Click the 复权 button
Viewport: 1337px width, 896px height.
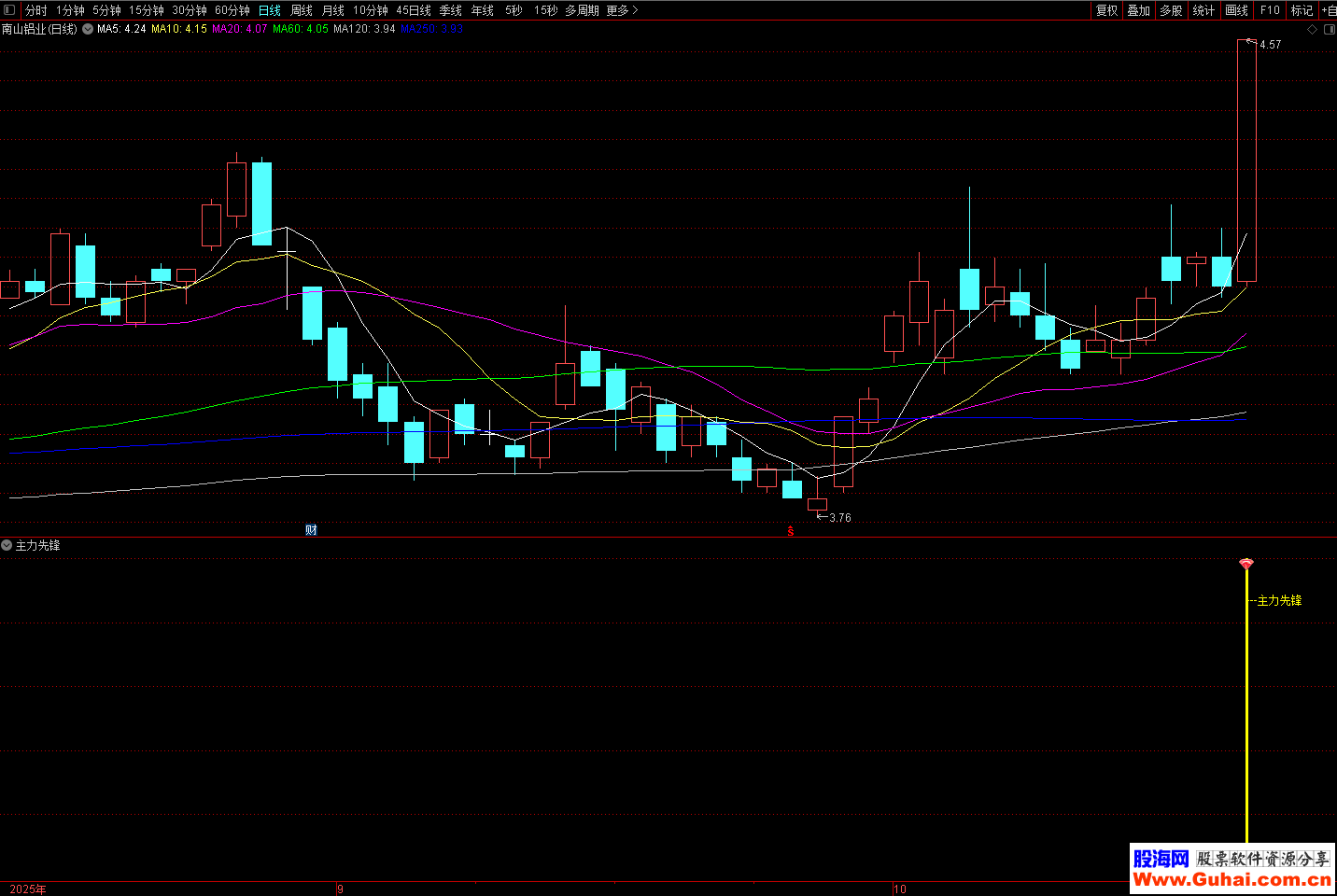tap(1106, 10)
